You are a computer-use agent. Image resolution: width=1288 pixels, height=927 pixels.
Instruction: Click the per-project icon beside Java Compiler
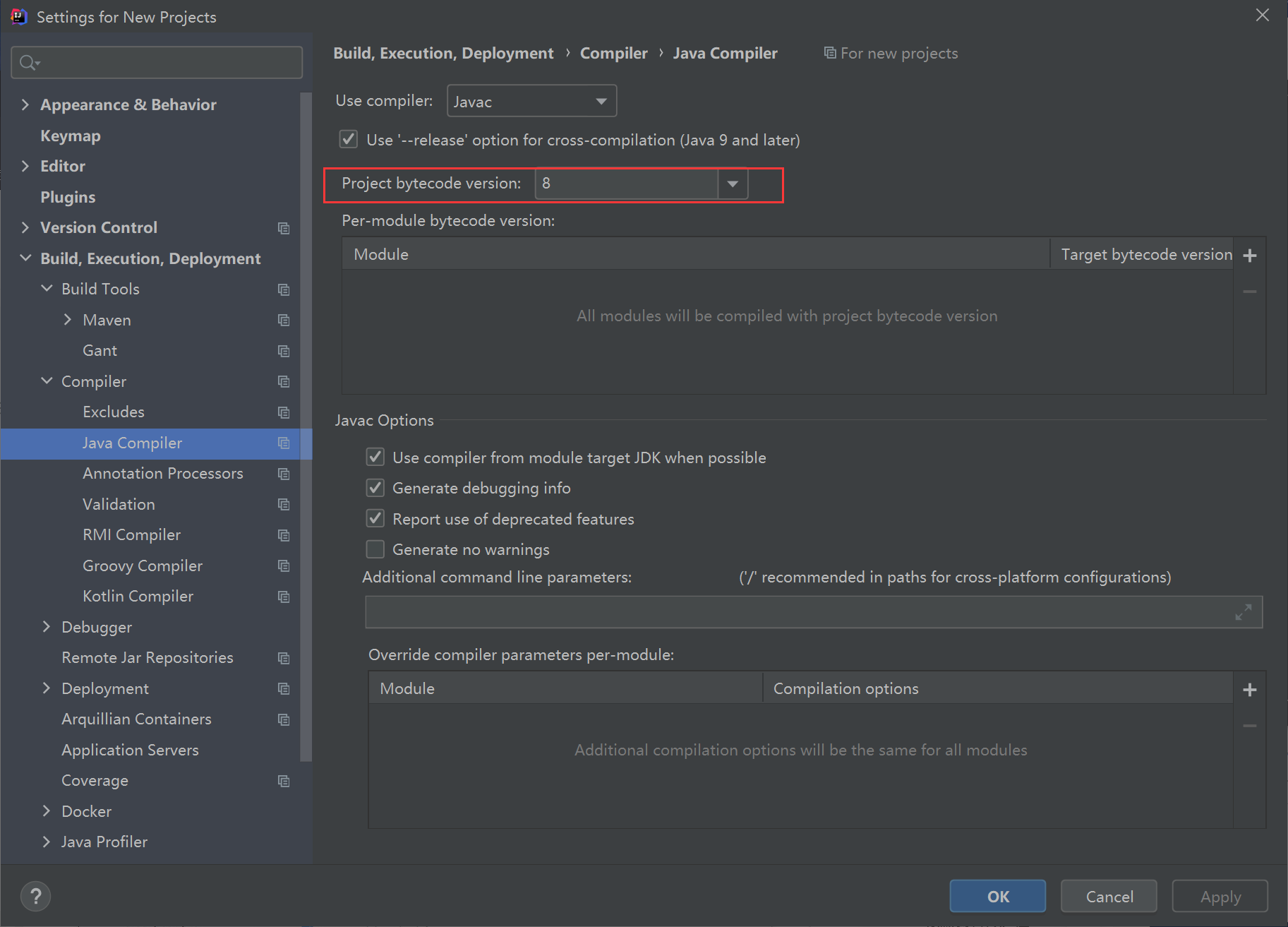(284, 443)
